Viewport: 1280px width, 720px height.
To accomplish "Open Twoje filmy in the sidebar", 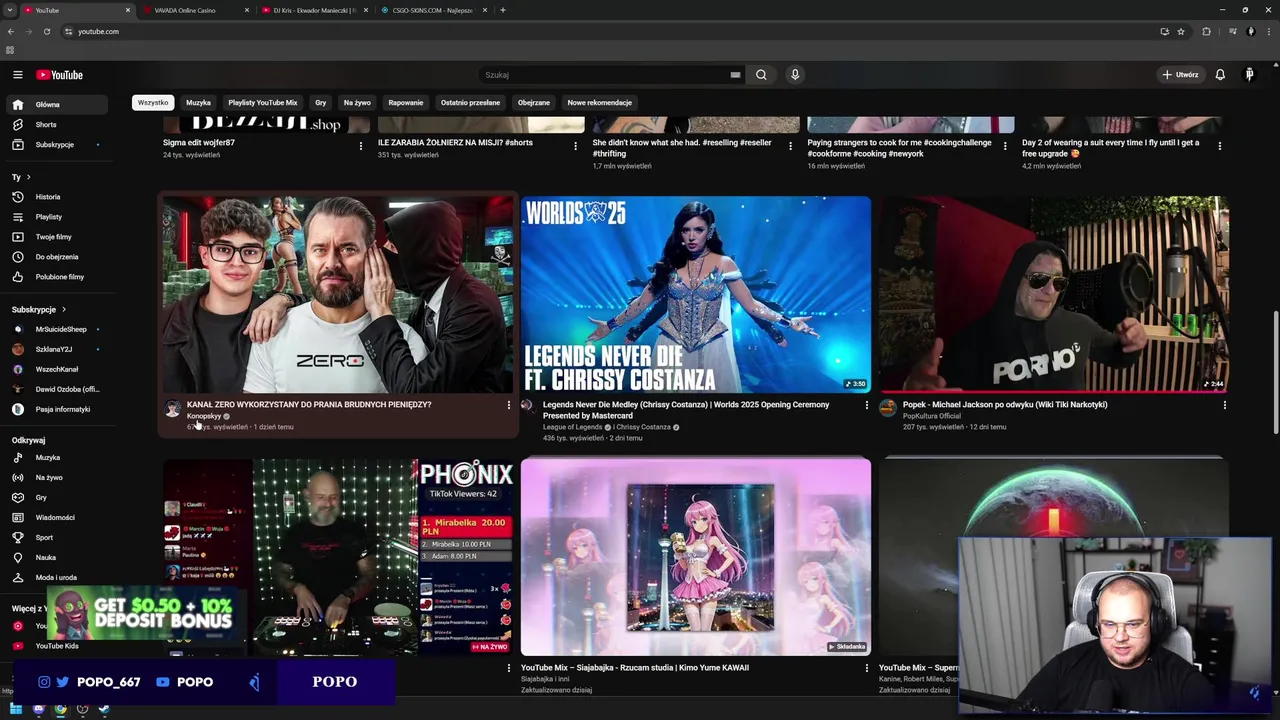I will point(56,237).
